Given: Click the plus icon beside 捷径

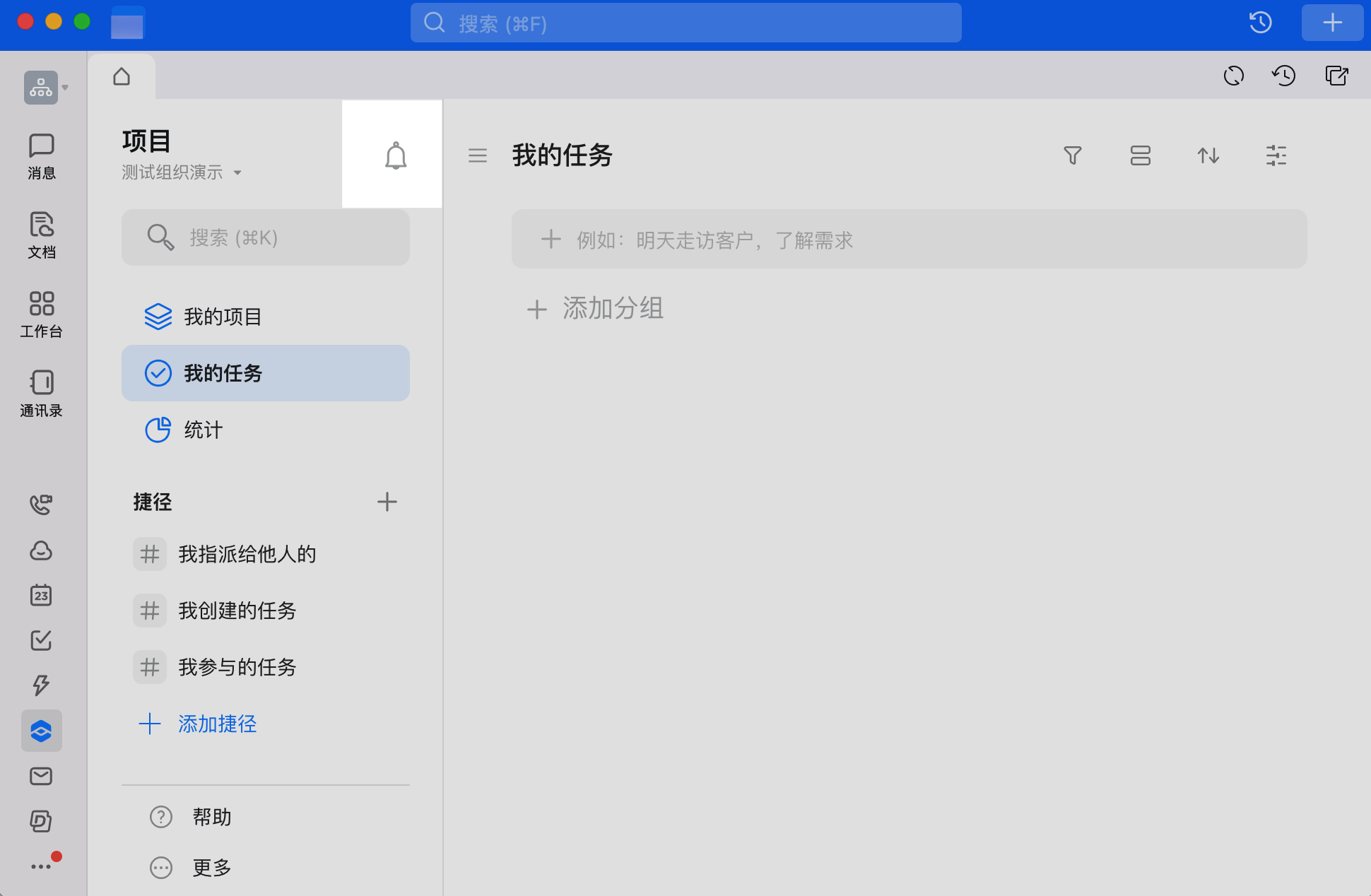Looking at the screenshot, I should [387, 502].
